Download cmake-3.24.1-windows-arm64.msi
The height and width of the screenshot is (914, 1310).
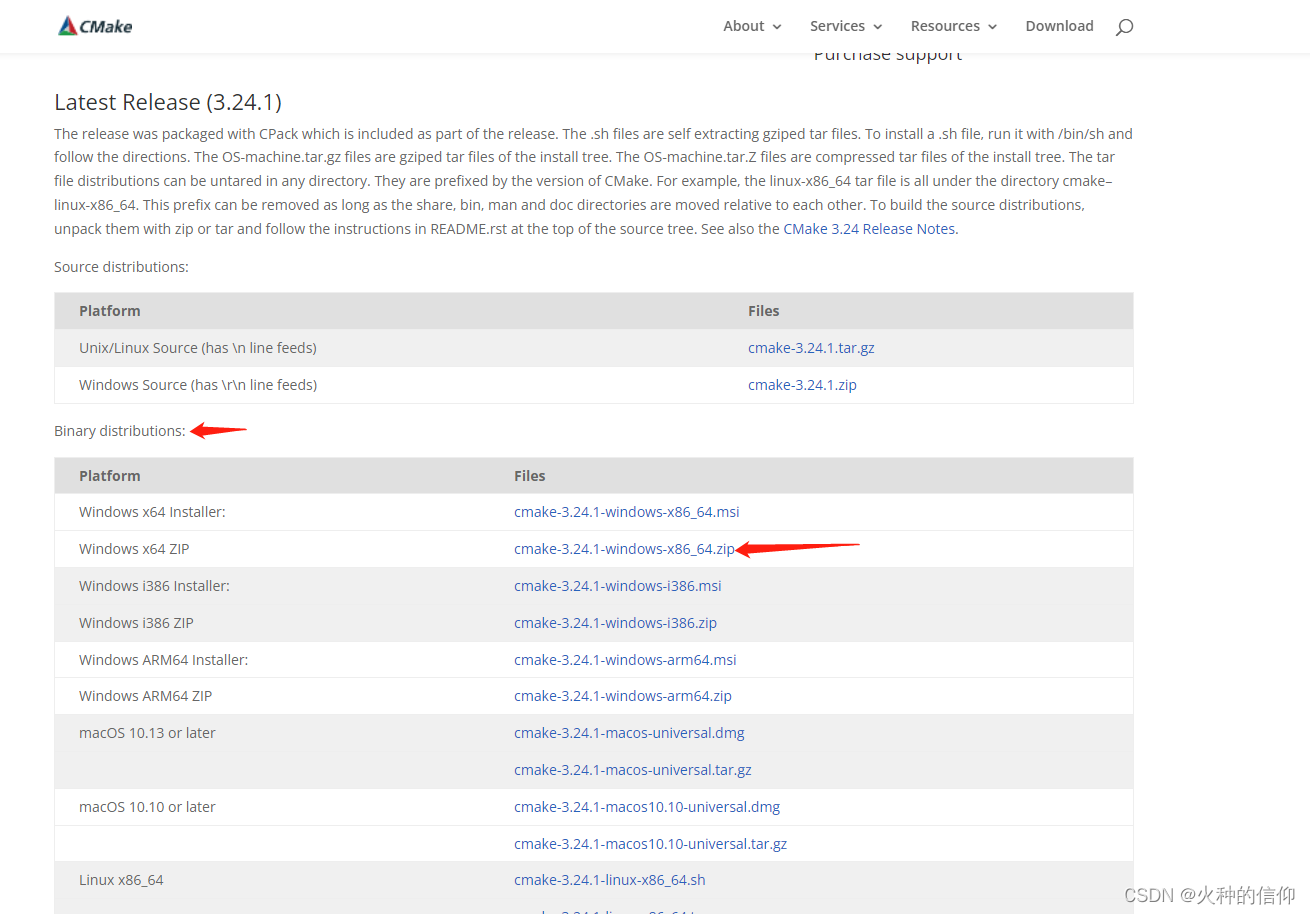tap(625, 660)
